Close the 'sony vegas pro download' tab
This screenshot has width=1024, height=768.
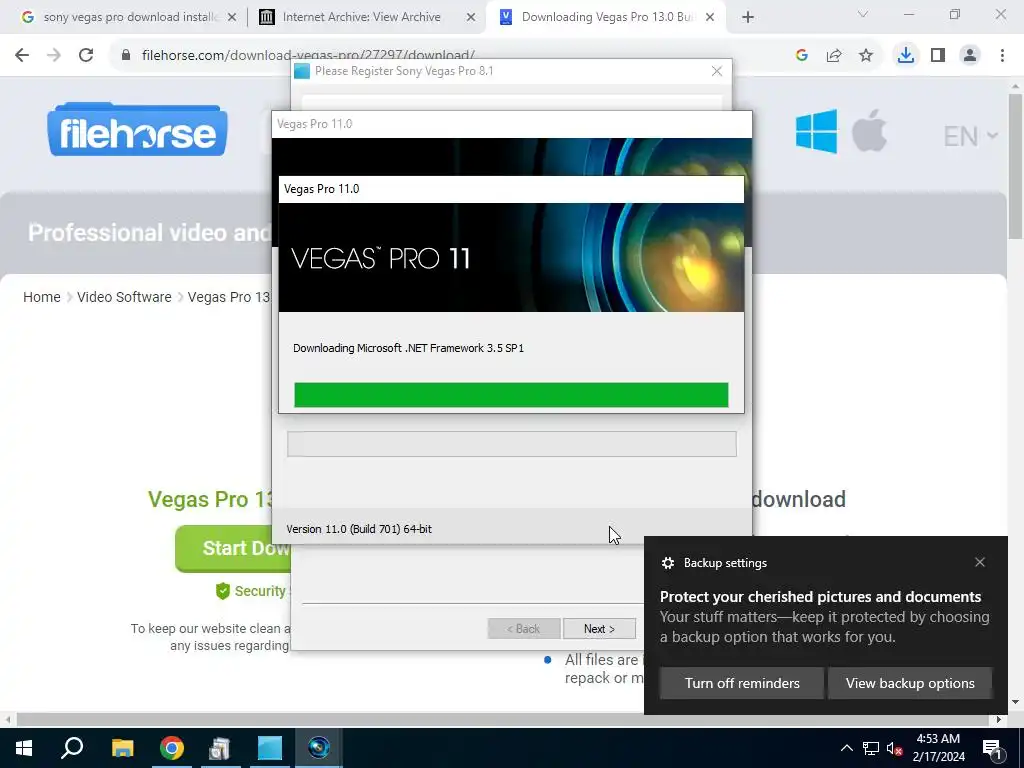pos(232,17)
